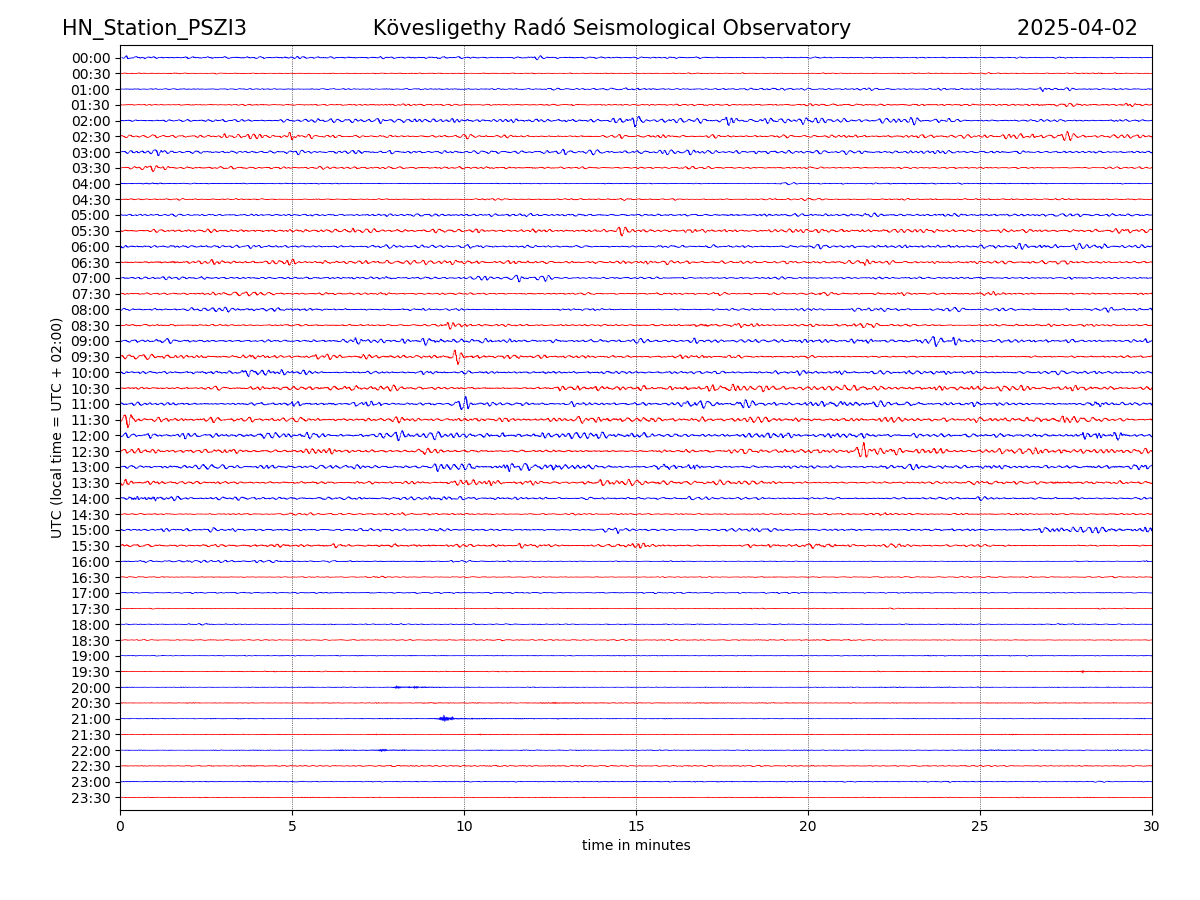Click the large red spike on the 12:30 trace
The height and width of the screenshot is (900, 1200).
862,450
